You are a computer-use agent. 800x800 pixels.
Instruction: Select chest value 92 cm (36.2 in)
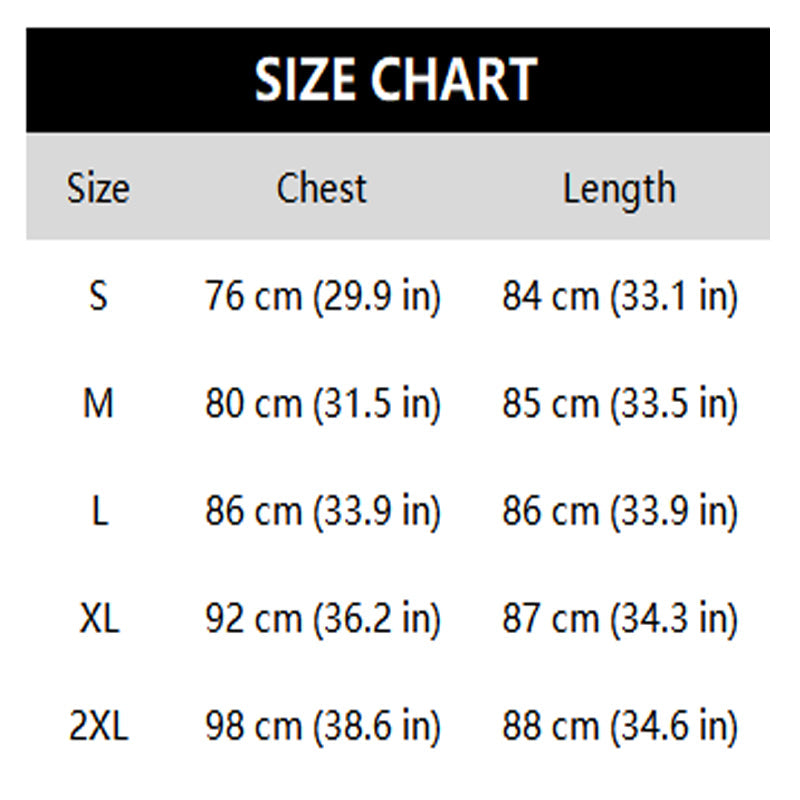[322, 619]
